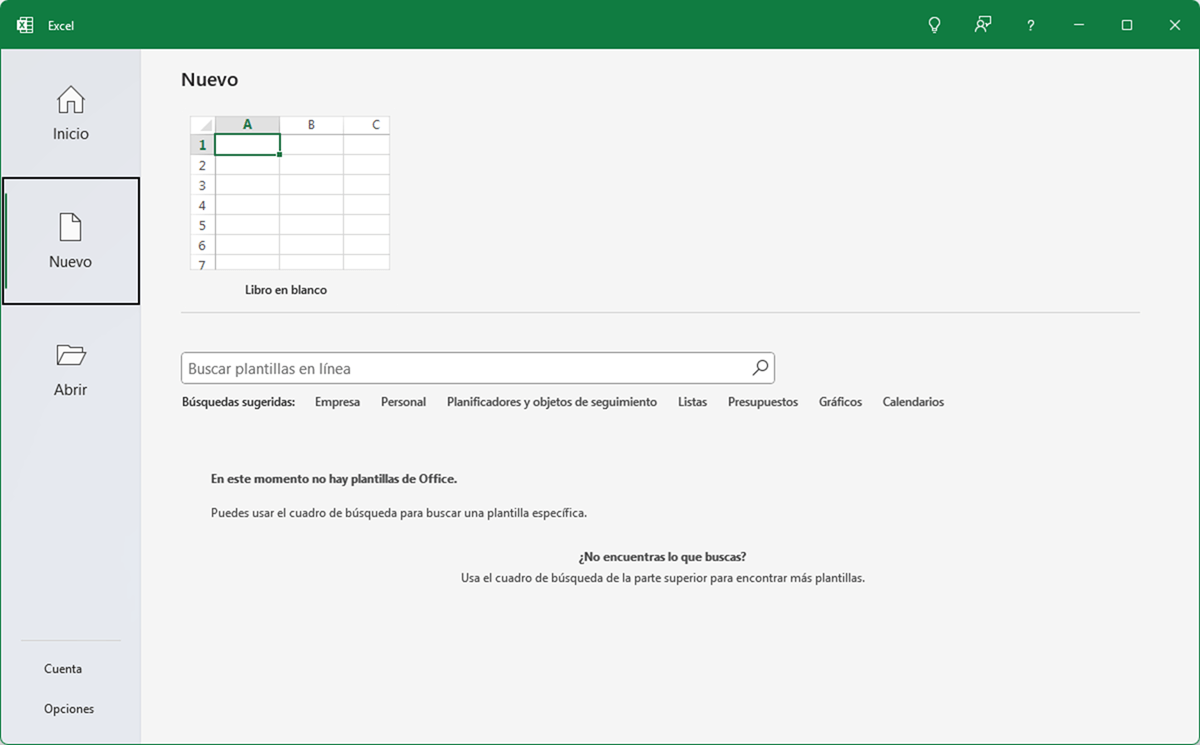Open the feedback person icon
Screen dimensions: 1200x745
(983, 25)
